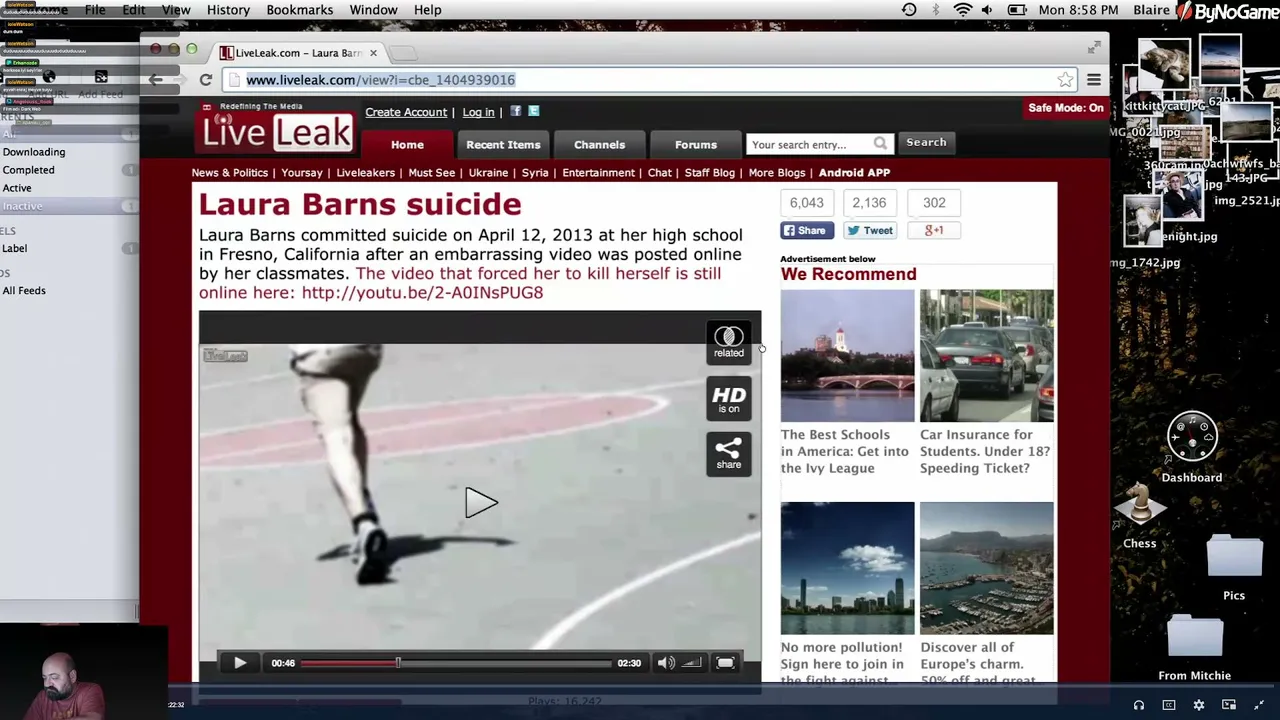Open the Syria category
Image resolution: width=1280 pixels, height=720 pixels.
[x=535, y=173]
